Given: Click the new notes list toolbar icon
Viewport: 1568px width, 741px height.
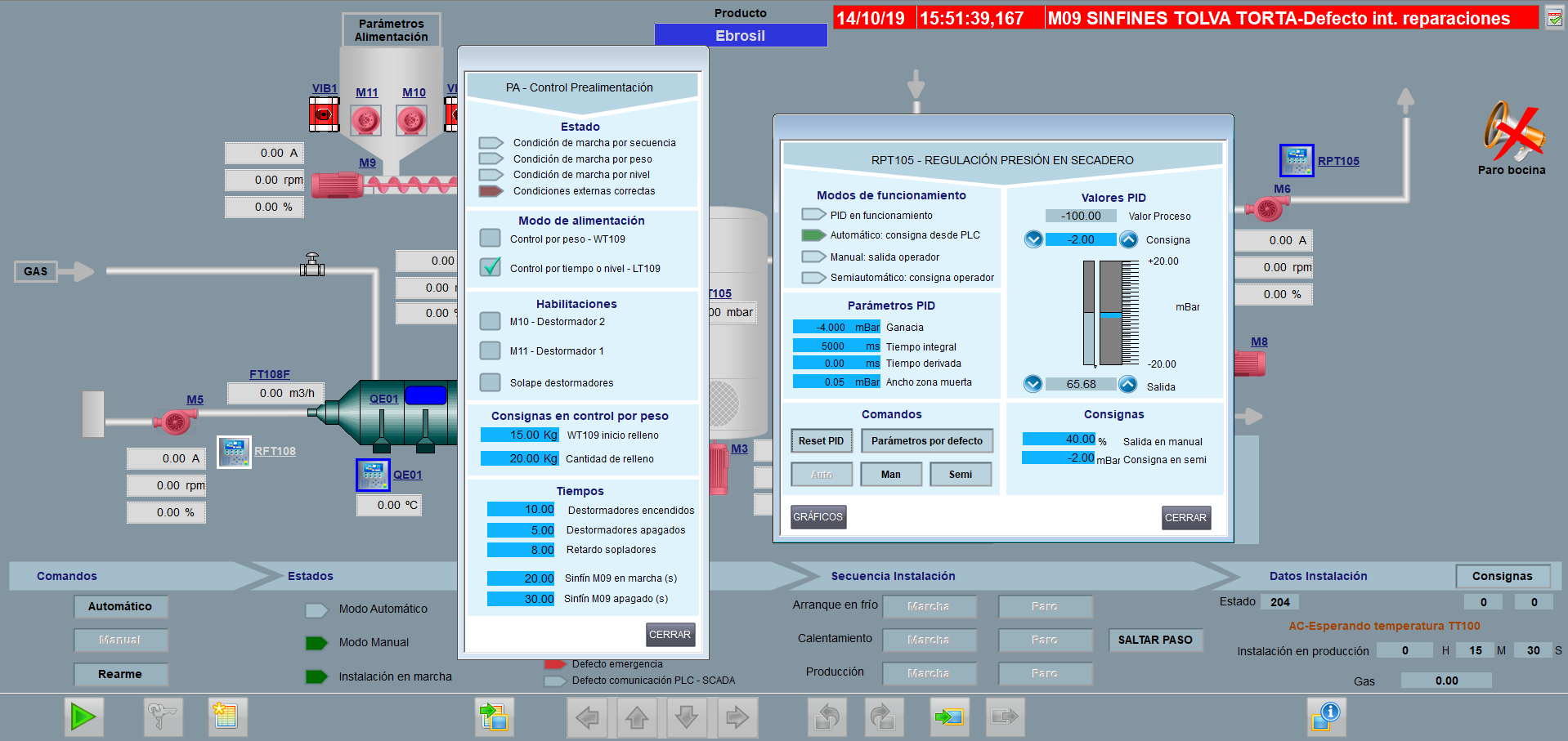Looking at the screenshot, I should (x=227, y=717).
